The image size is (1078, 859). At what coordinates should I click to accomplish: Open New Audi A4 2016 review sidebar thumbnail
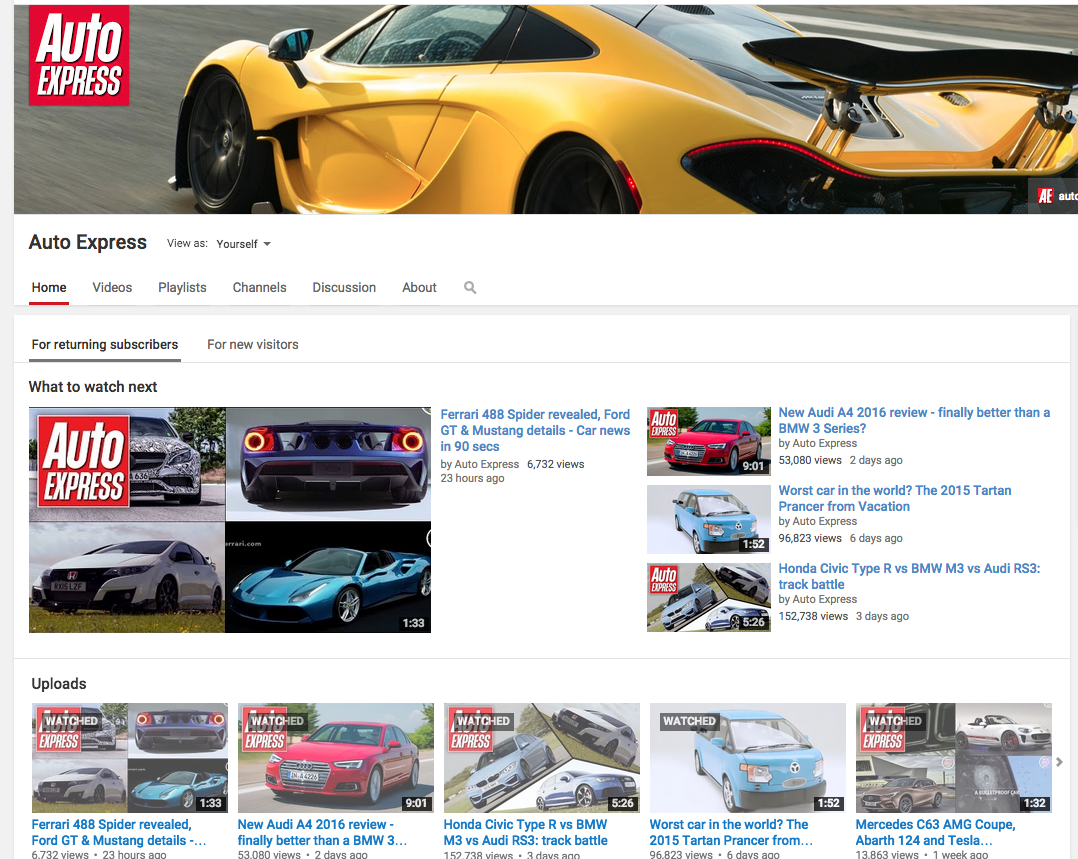point(709,442)
